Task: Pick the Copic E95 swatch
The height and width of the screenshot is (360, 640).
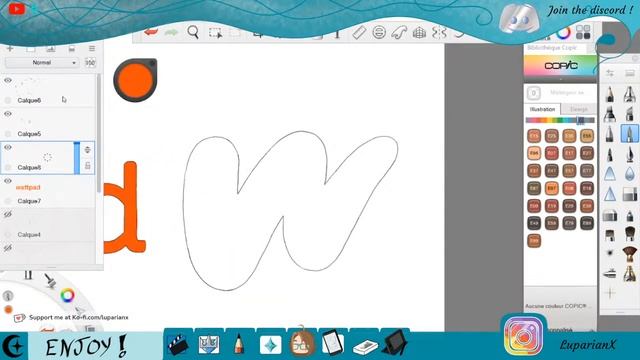Action: [534, 153]
